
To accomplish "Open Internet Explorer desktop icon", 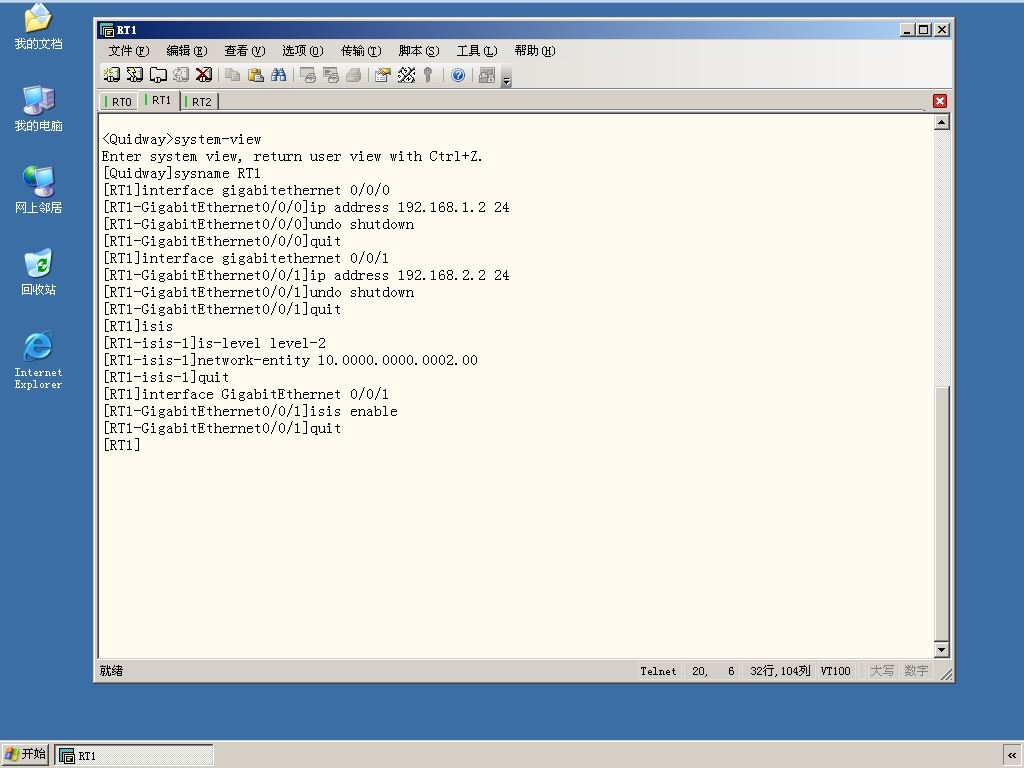I will tap(39, 360).
